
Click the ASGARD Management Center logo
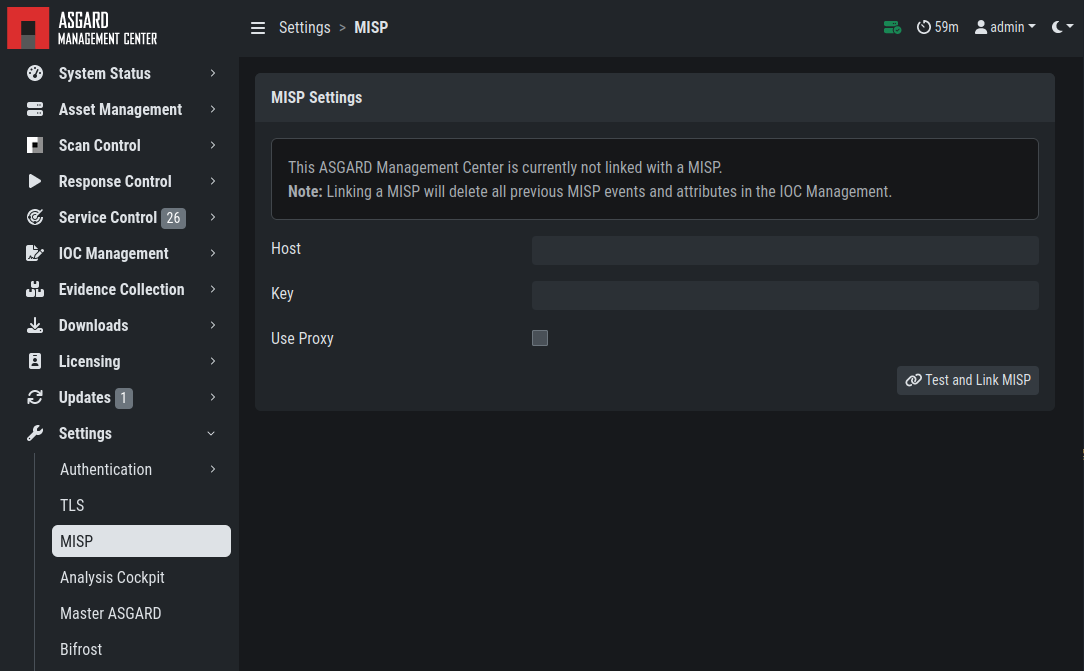(x=82, y=28)
